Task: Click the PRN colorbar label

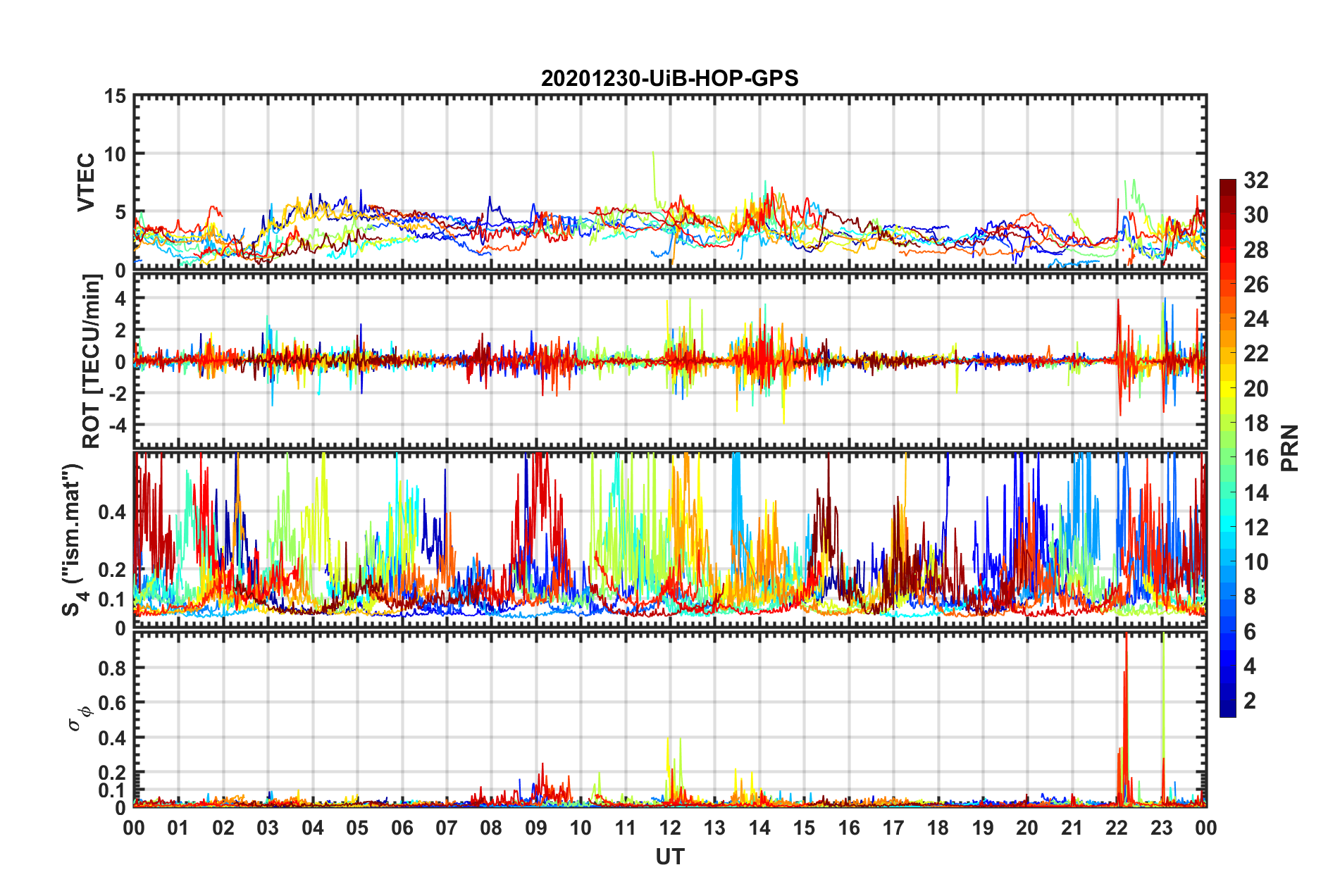Action: pos(1290,448)
